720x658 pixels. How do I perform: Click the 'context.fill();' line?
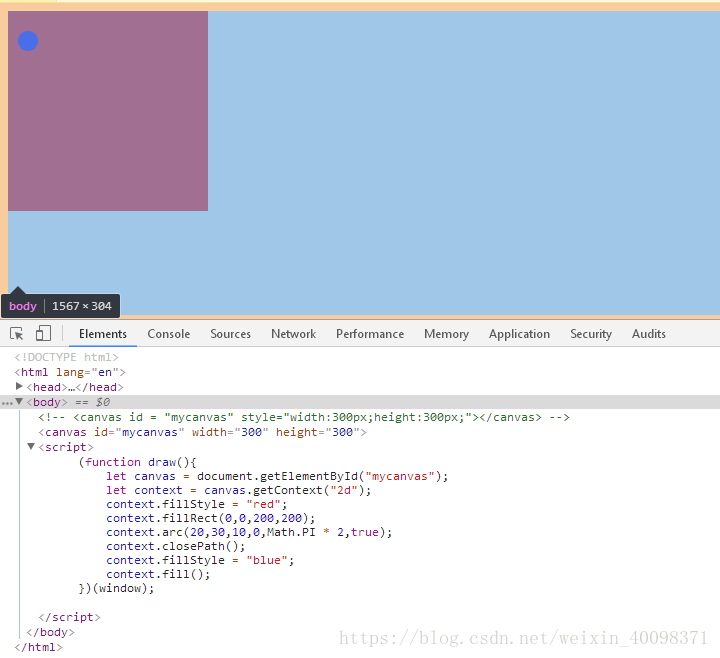158,574
